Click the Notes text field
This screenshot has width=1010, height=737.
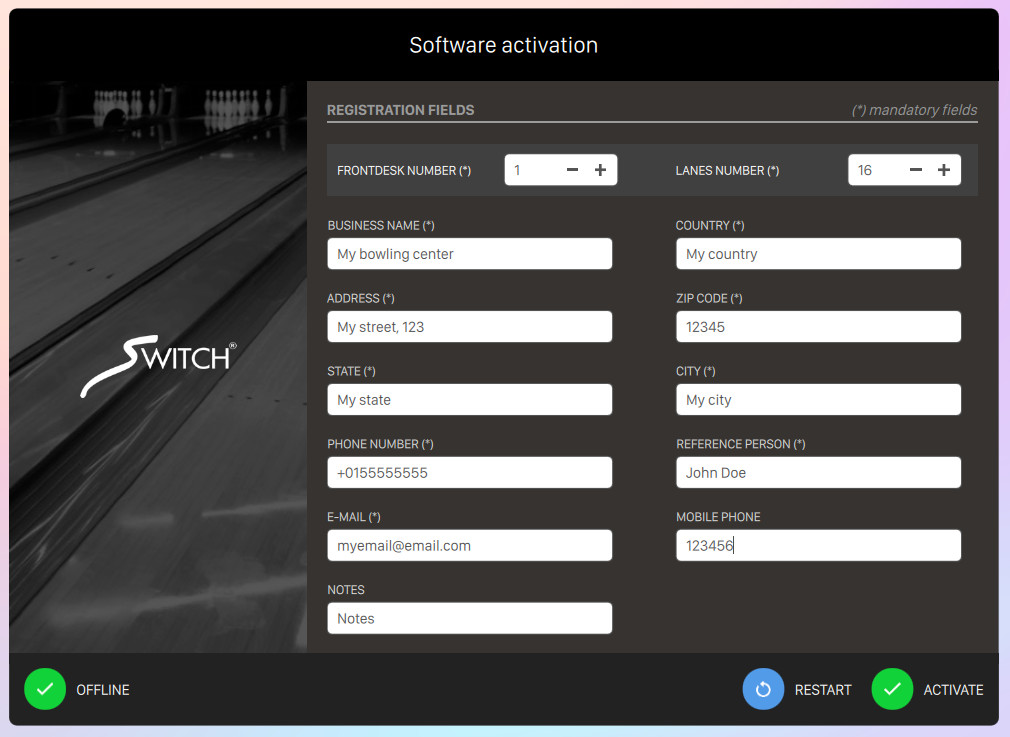469,619
